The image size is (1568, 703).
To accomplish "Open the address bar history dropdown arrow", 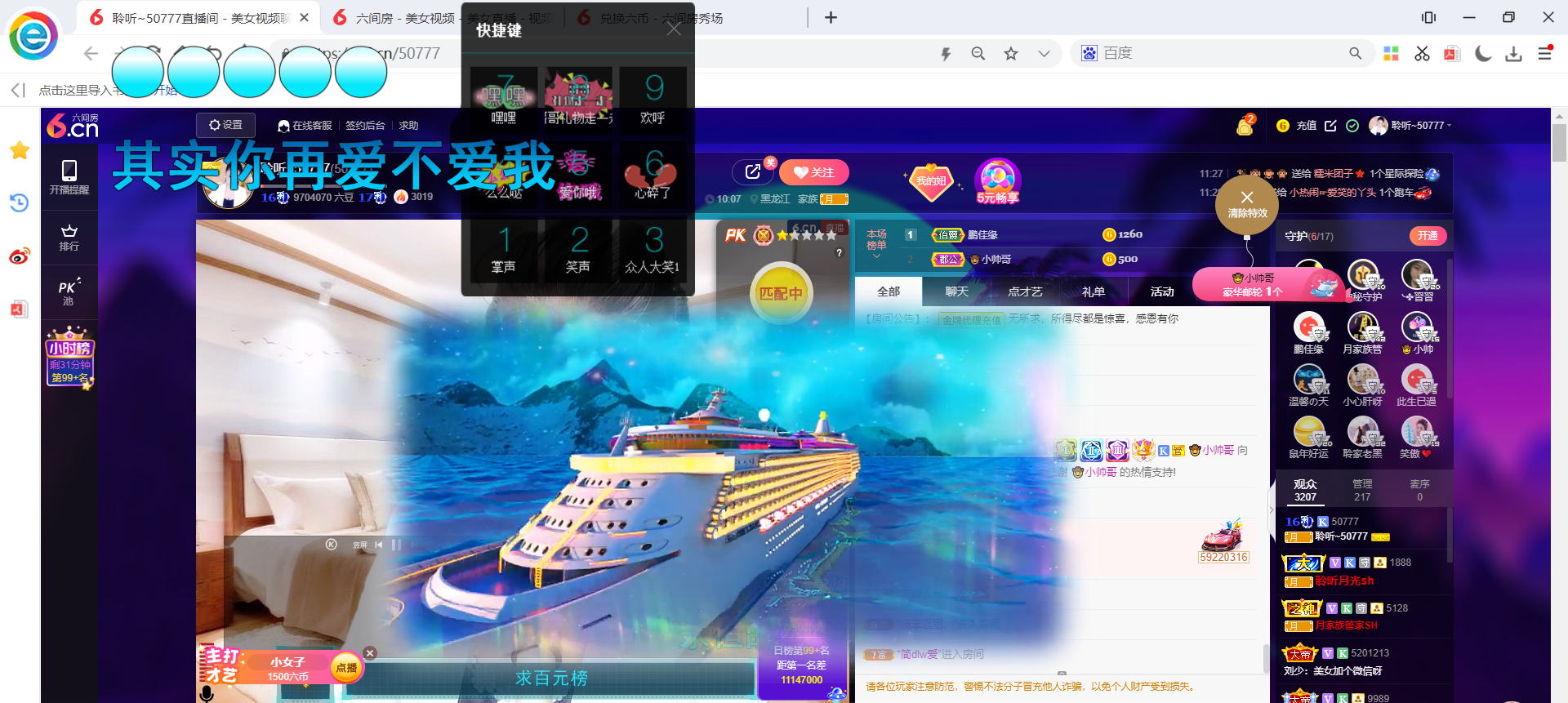I will pos(1044,54).
